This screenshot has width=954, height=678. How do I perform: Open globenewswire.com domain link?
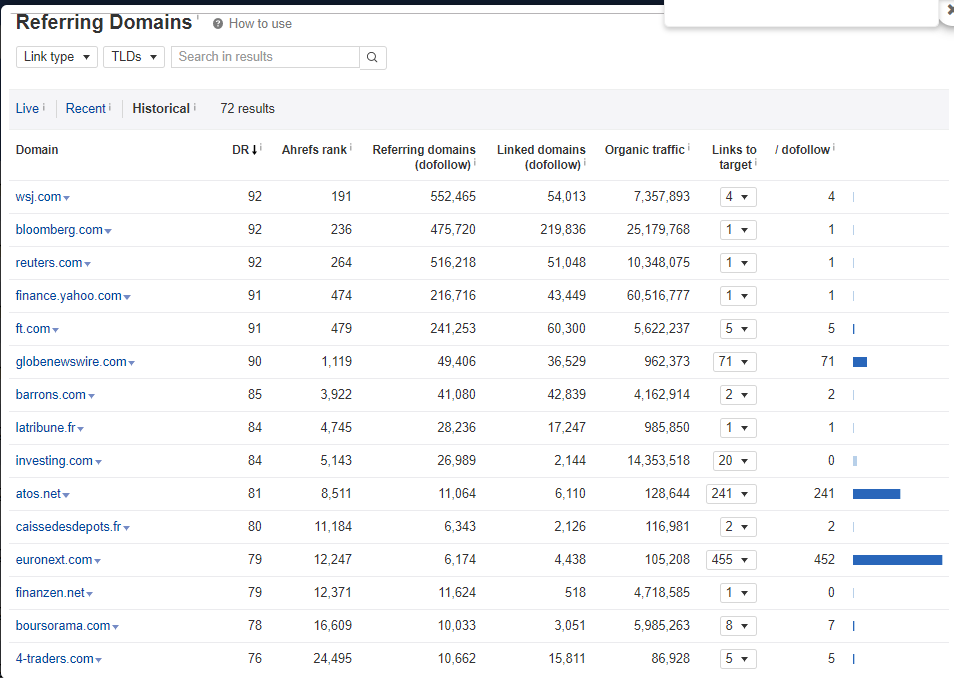[71, 362]
